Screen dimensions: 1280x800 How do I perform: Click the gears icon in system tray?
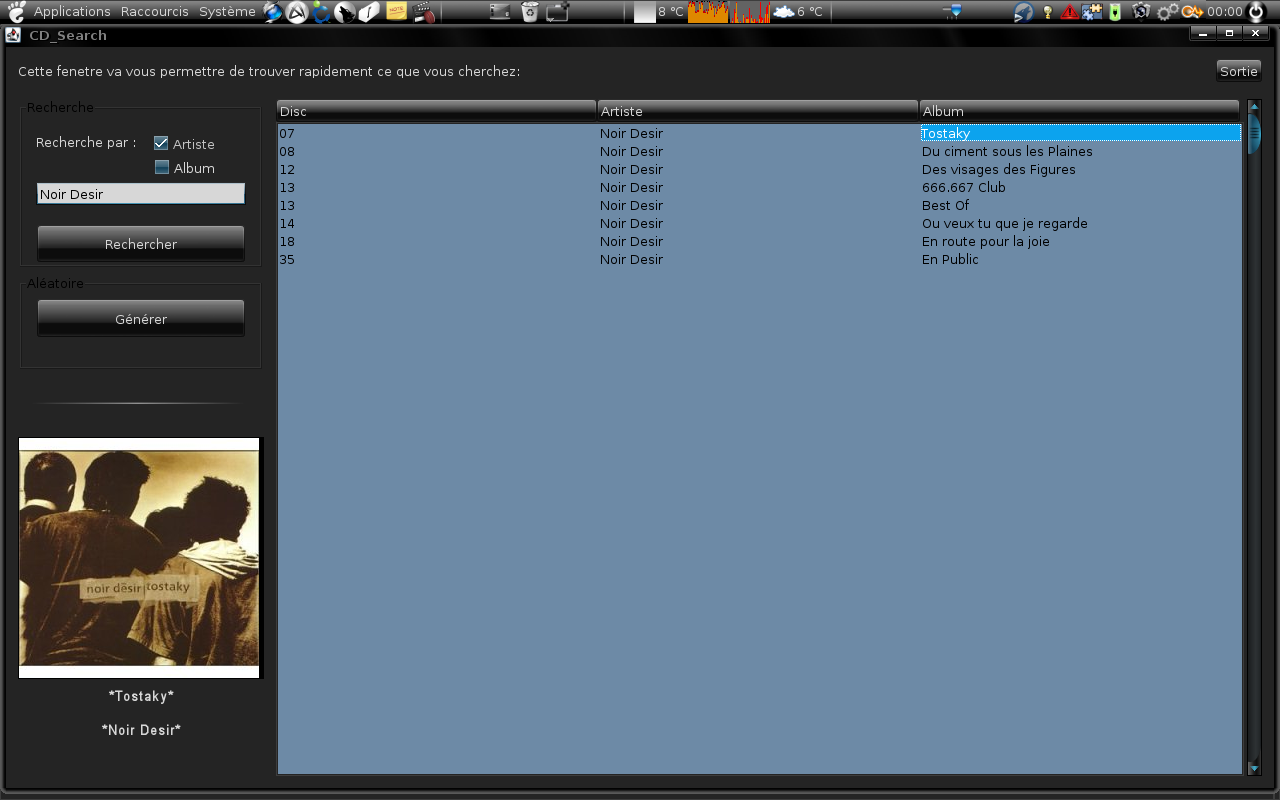(x=1166, y=12)
